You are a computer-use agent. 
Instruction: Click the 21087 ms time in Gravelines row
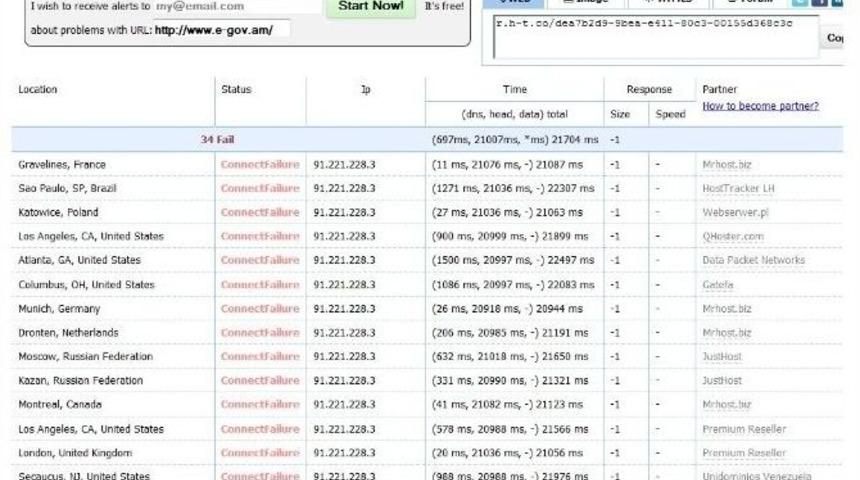point(559,165)
